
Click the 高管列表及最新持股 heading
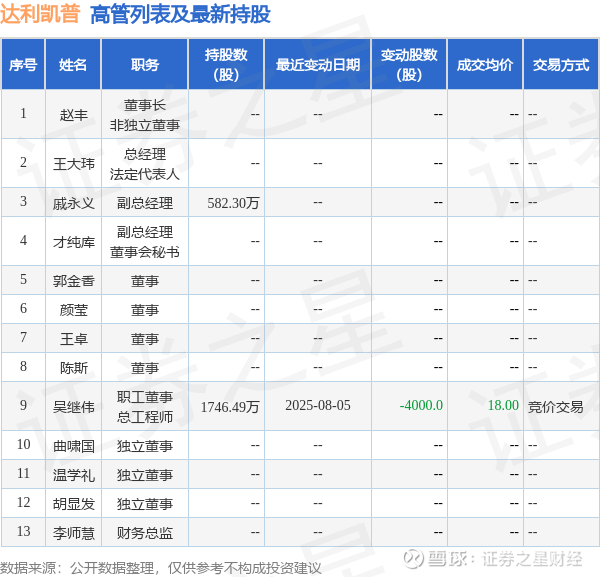180,15
